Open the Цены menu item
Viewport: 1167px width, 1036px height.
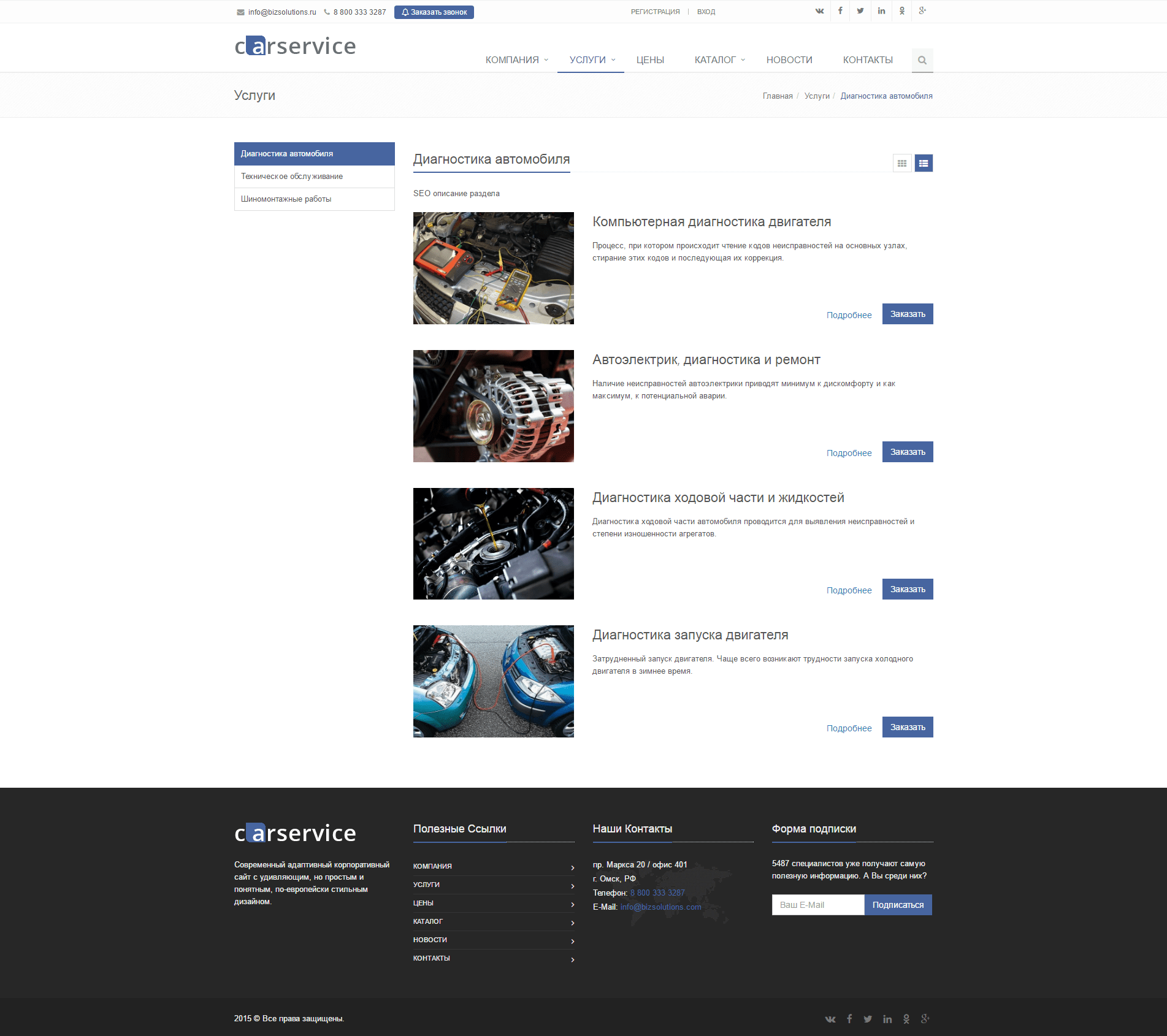[x=650, y=60]
